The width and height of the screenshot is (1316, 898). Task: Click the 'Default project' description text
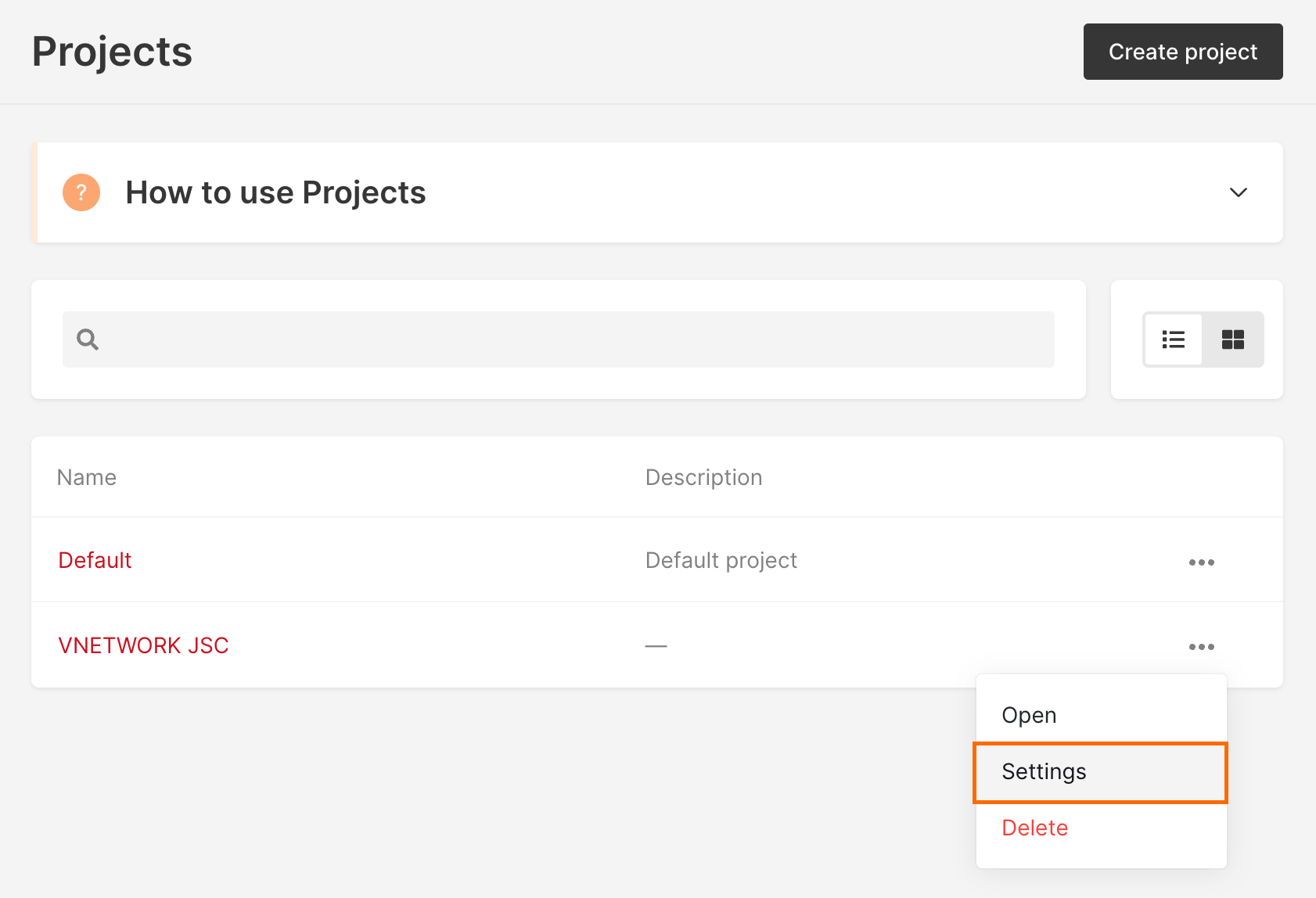[x=721, y=560]
